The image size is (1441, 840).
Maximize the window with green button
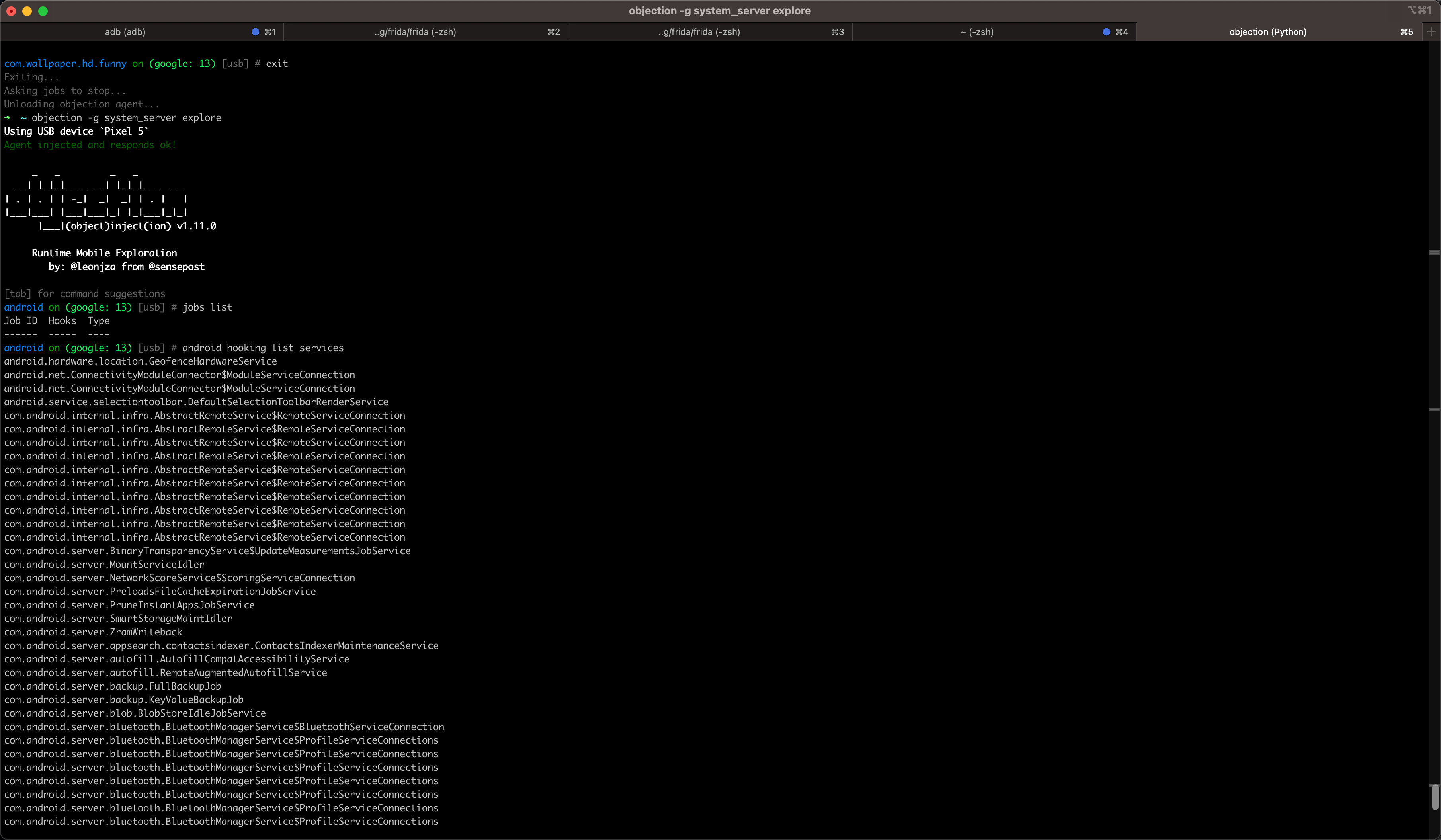point(43,11)
